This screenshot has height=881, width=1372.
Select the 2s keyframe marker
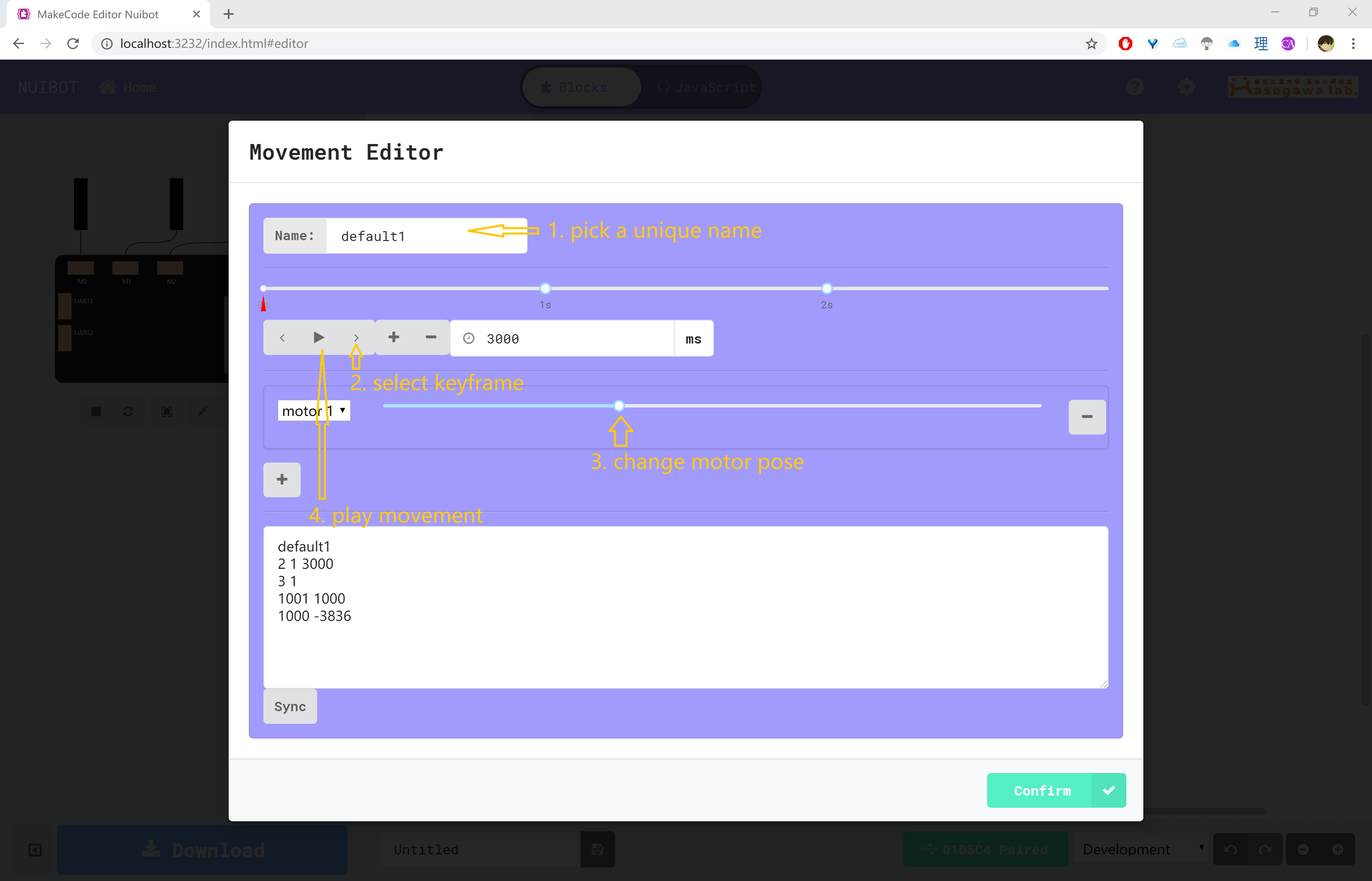pos(827,288)
